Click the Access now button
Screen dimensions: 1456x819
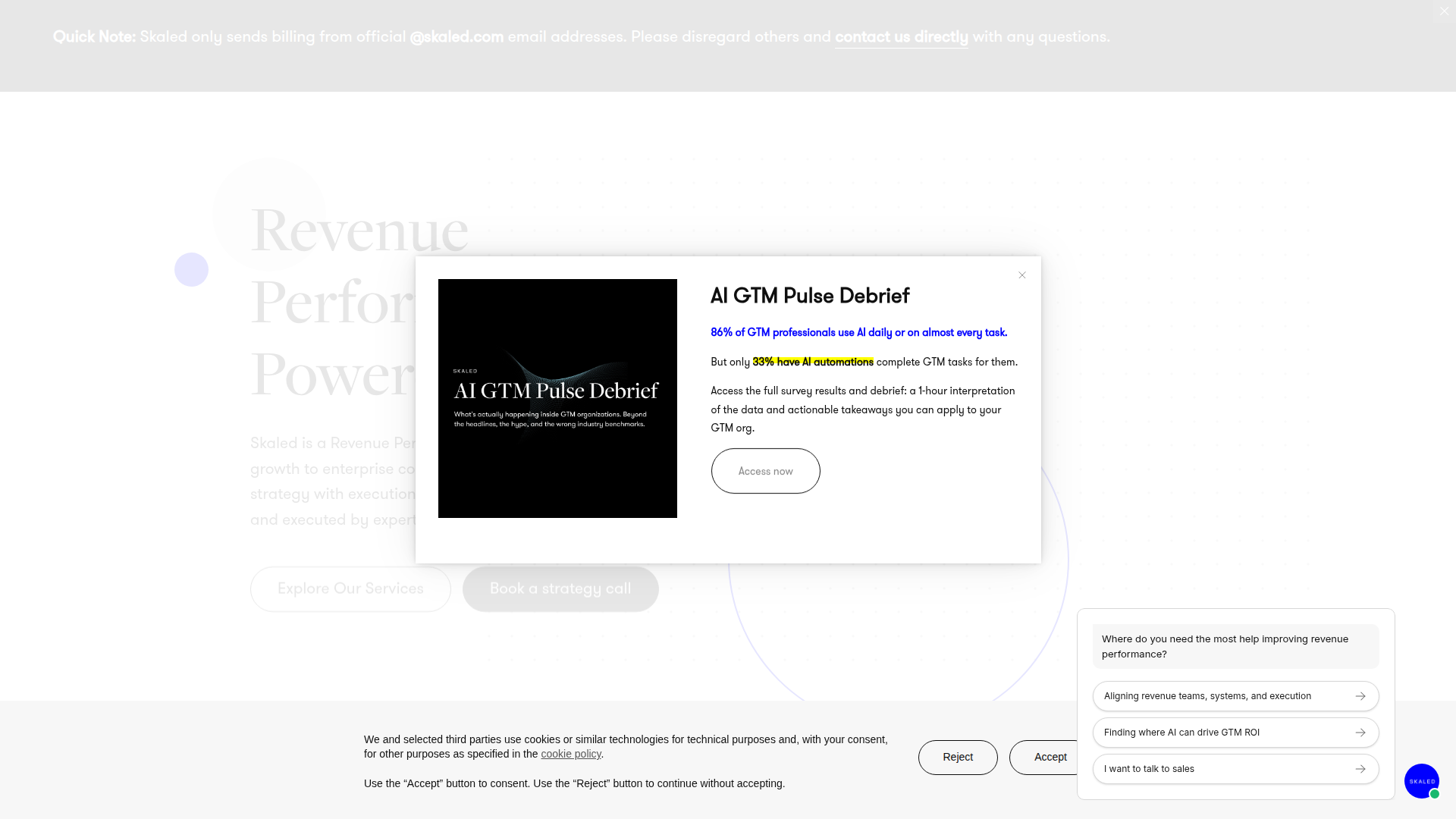point(765,471)
